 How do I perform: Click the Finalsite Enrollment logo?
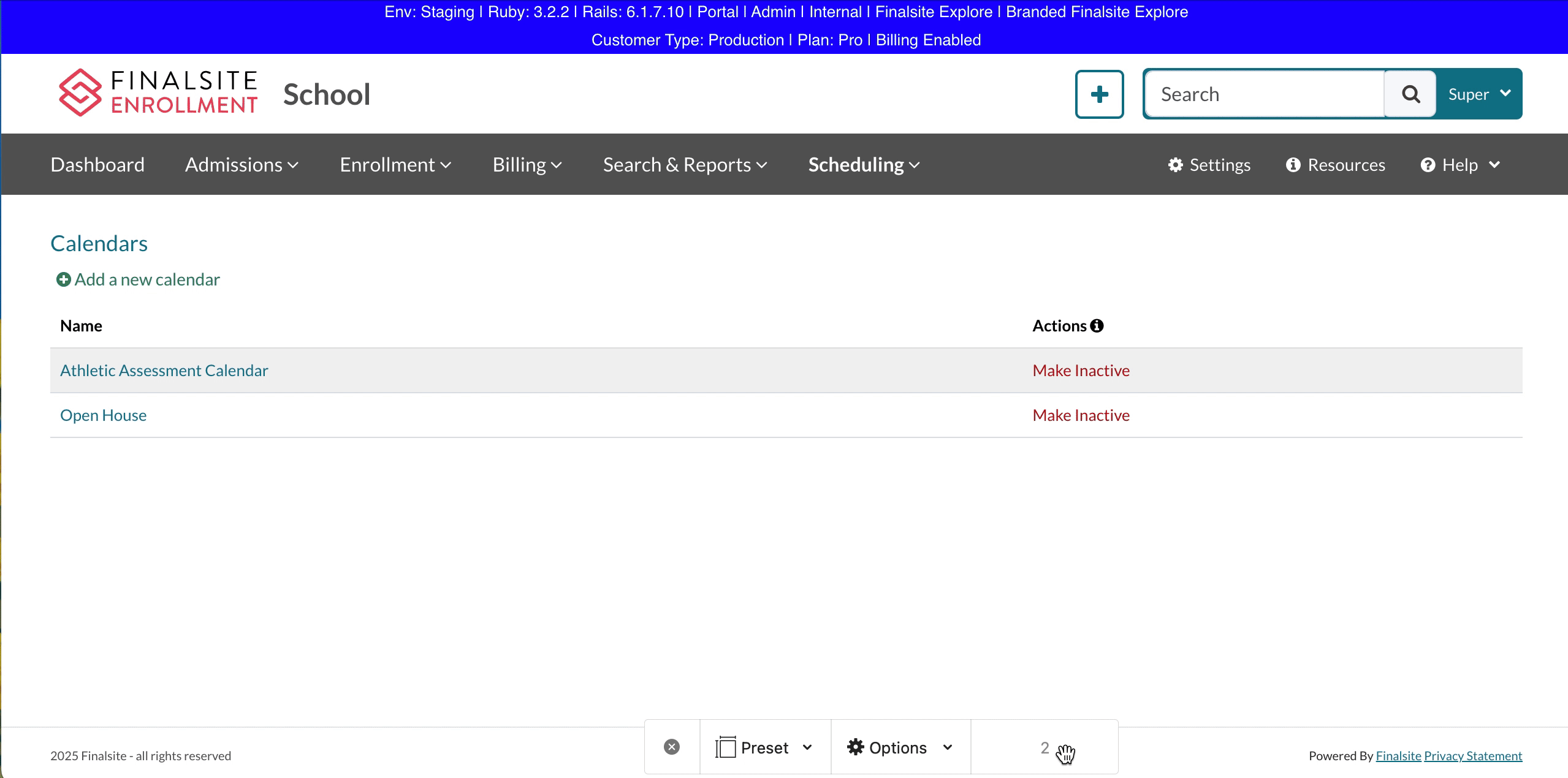[158, 93]
